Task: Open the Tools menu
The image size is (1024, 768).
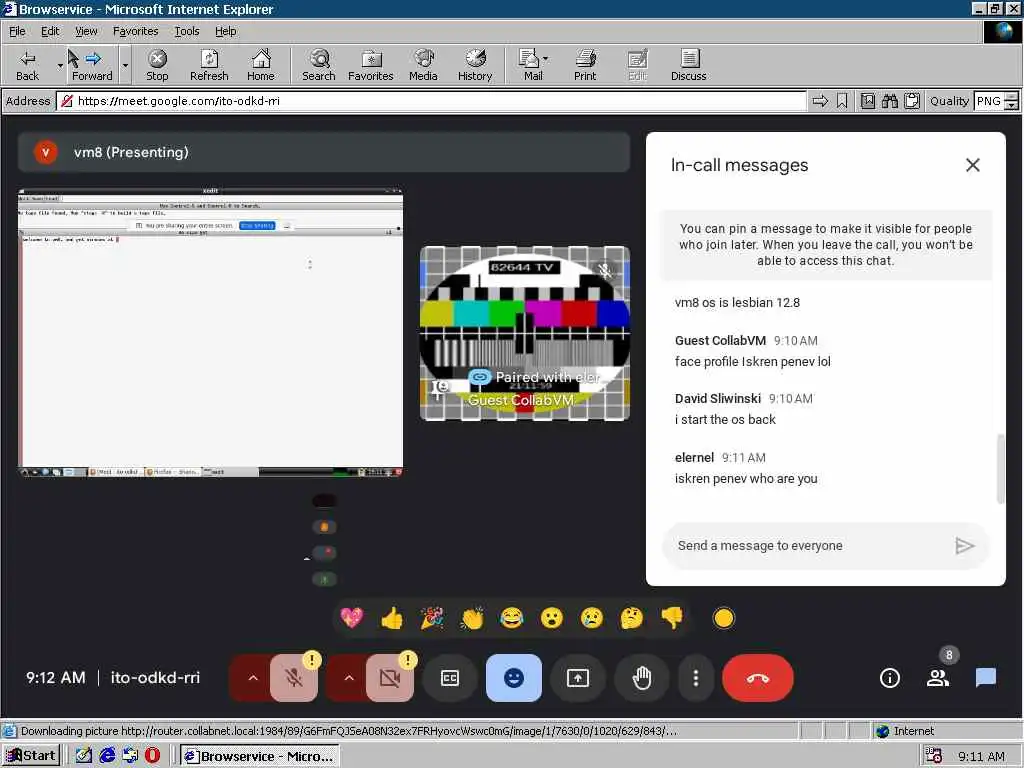Action: point(186,31)
